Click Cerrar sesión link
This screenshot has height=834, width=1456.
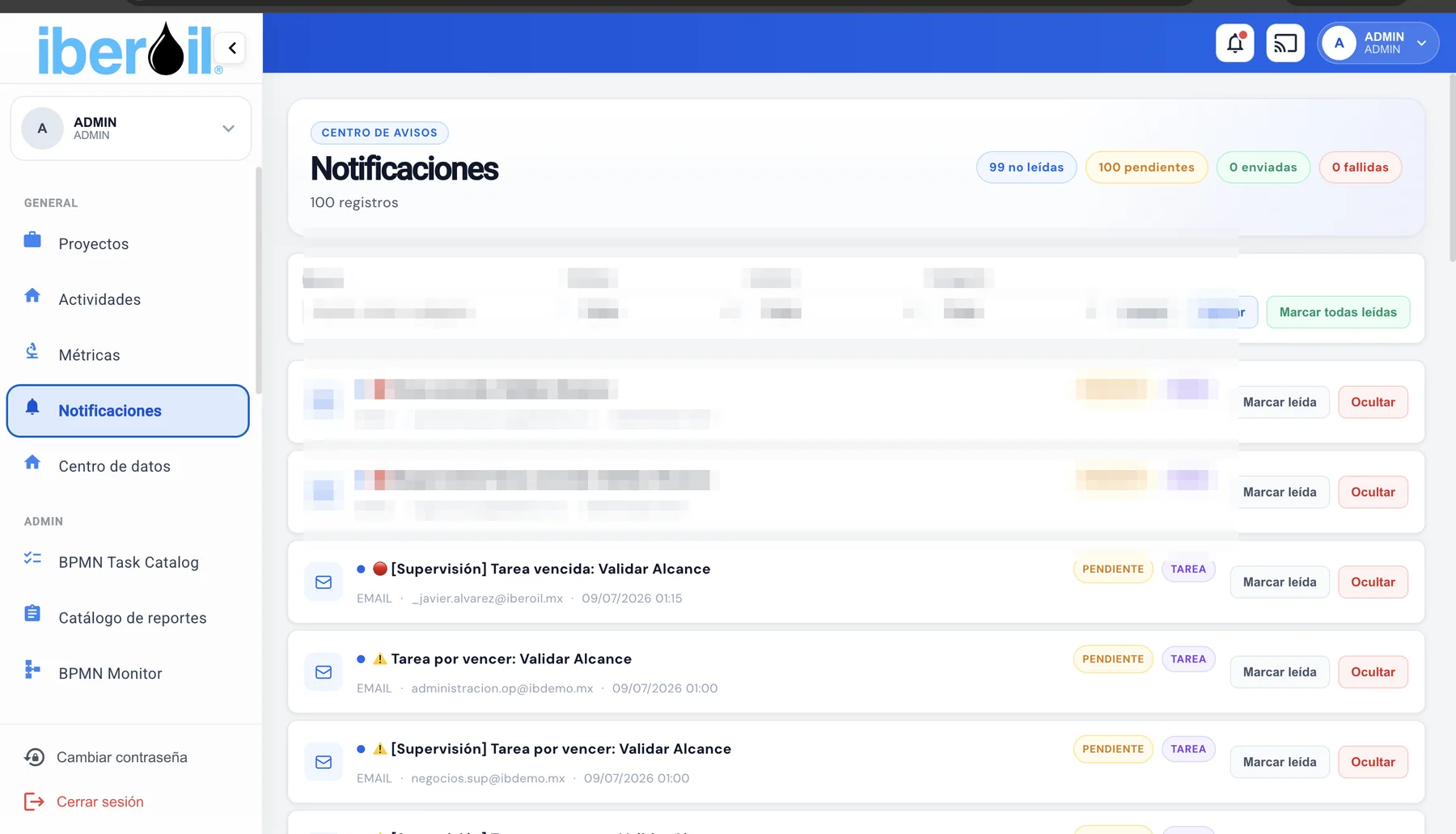[100, 802]
